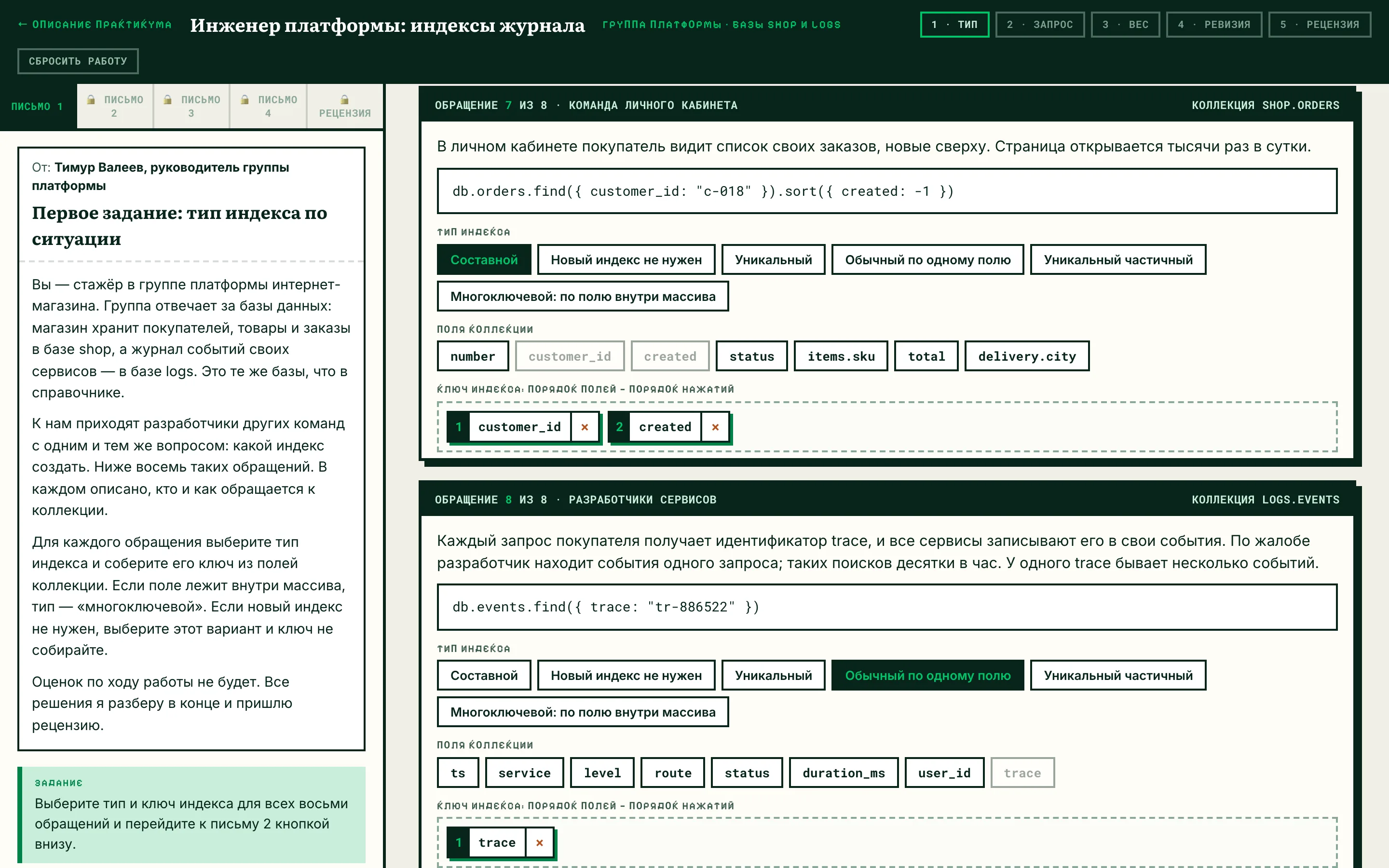The image size is (1389, 868).
Task: Go to step 4 Ревизия
Action: point(1214,25)
